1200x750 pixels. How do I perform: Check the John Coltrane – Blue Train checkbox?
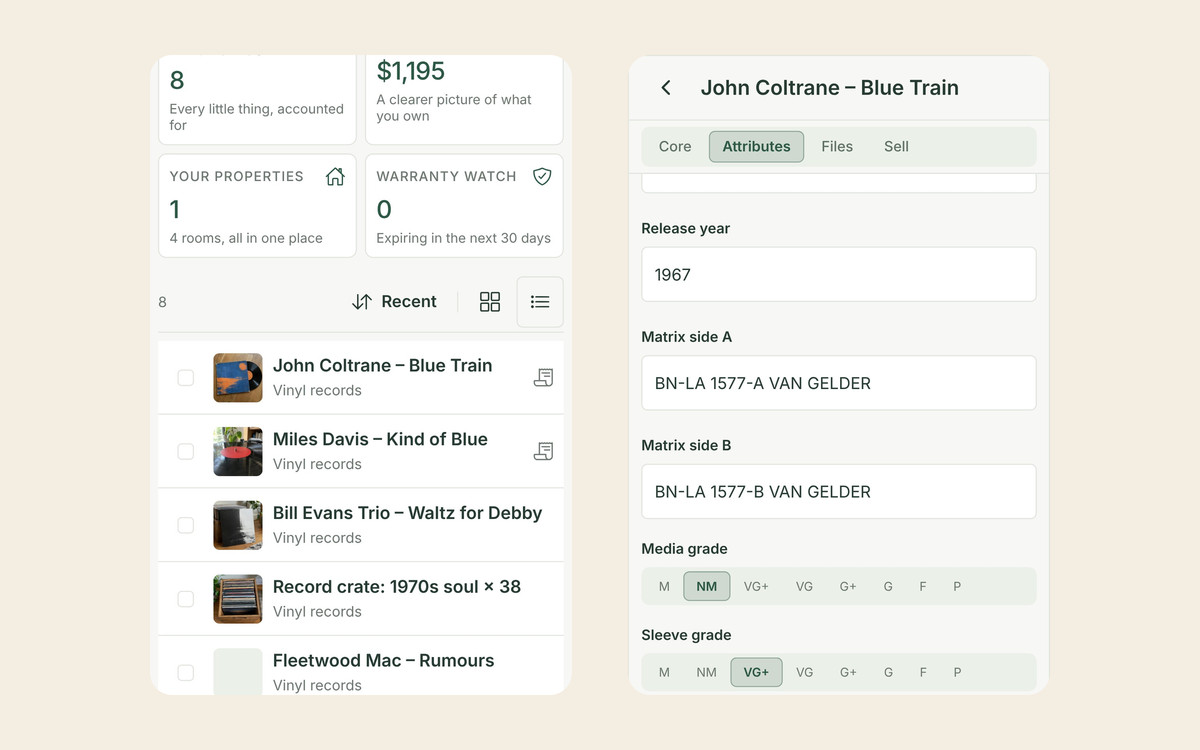click(x=186, y=378)
